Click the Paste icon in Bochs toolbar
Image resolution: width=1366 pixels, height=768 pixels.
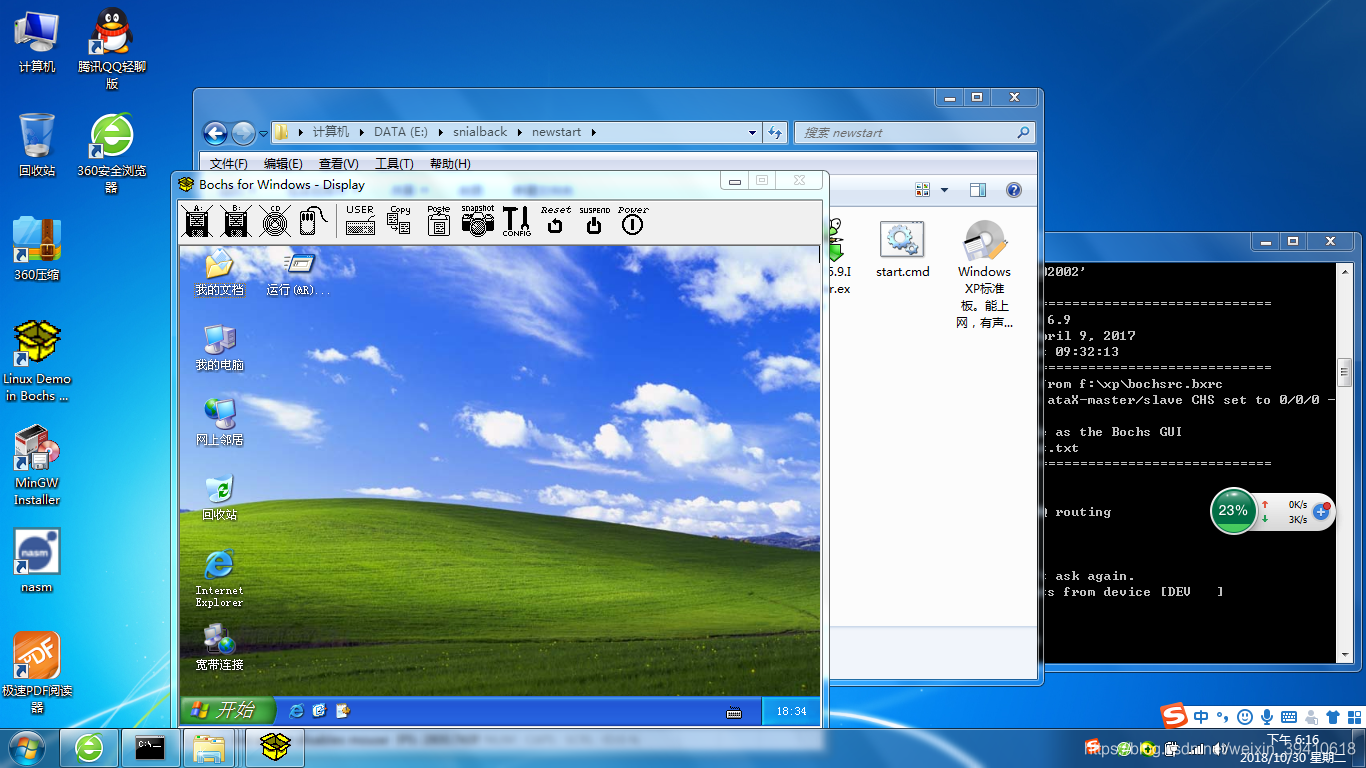[438, 221]
